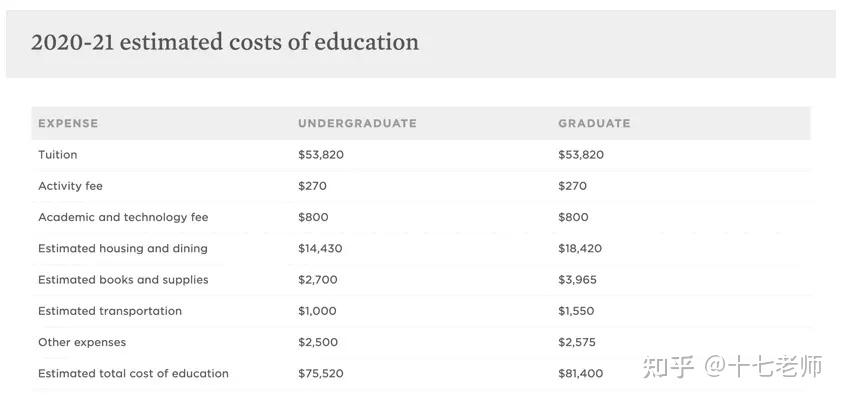Click the Estimated transportation row label
The height and width of the screenshot is (400, 844).
(x=110, y=311)
